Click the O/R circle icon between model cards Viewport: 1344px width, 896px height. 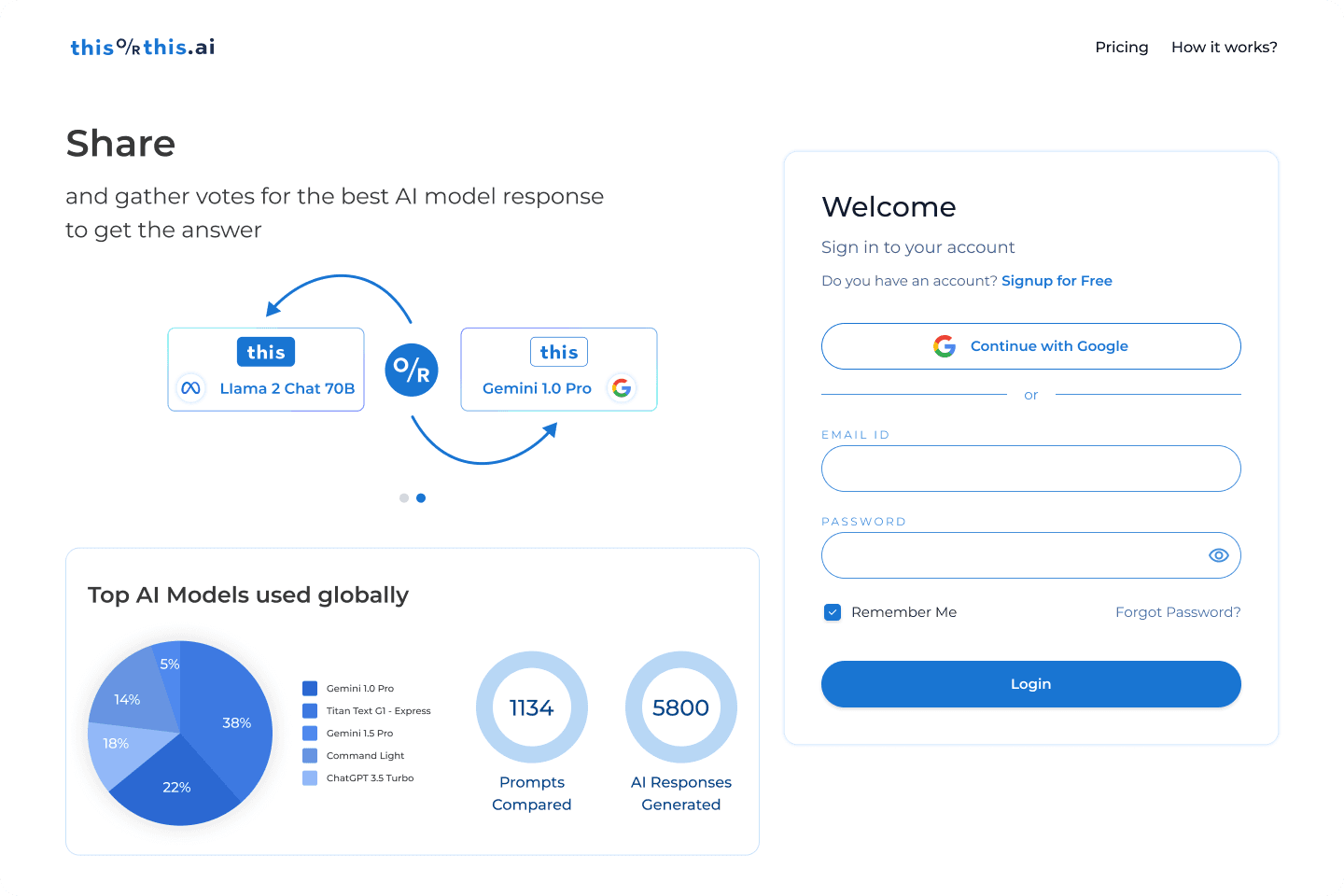pos(412,370)
